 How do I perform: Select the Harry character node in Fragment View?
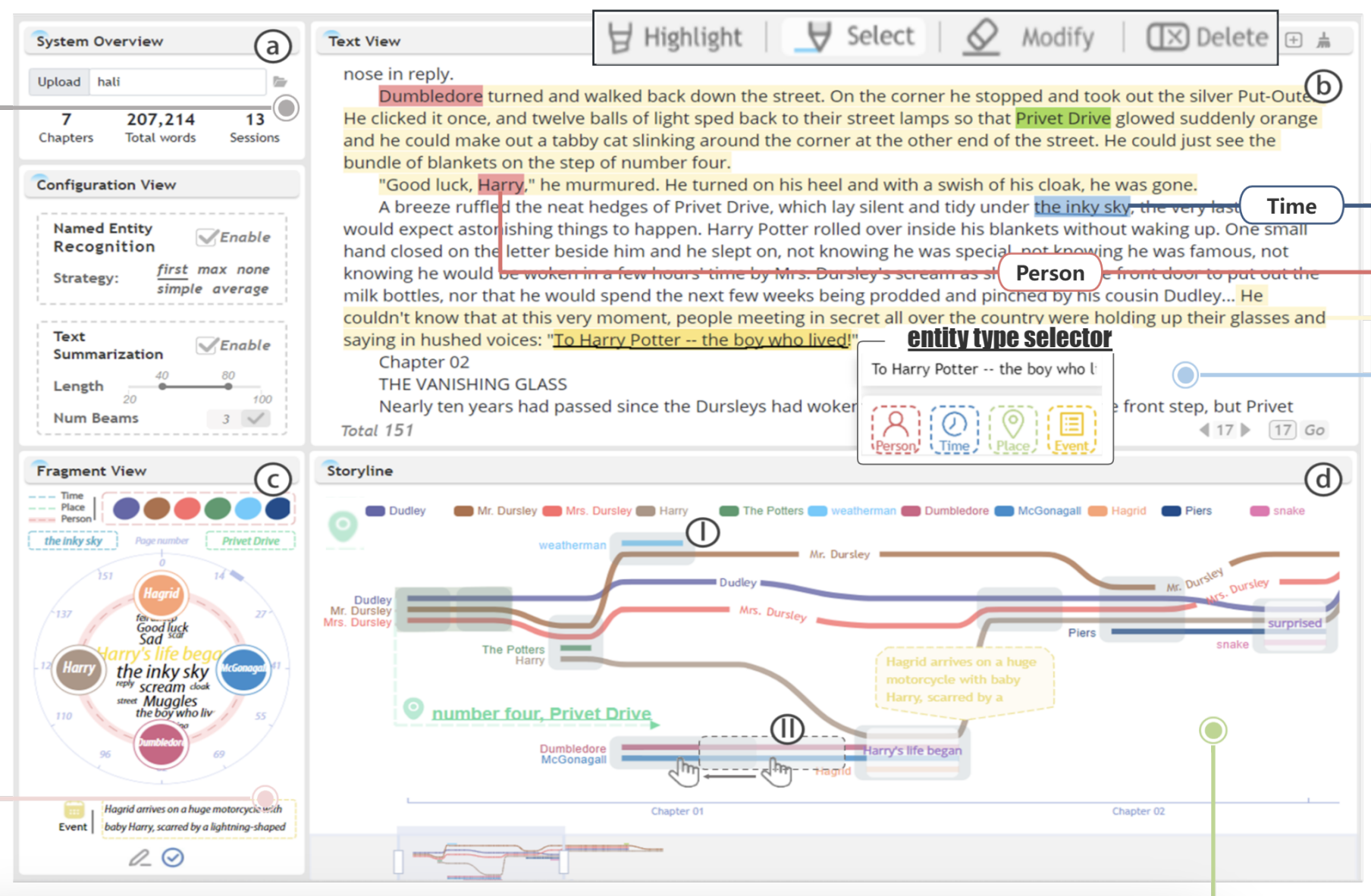tap(78, 669)
